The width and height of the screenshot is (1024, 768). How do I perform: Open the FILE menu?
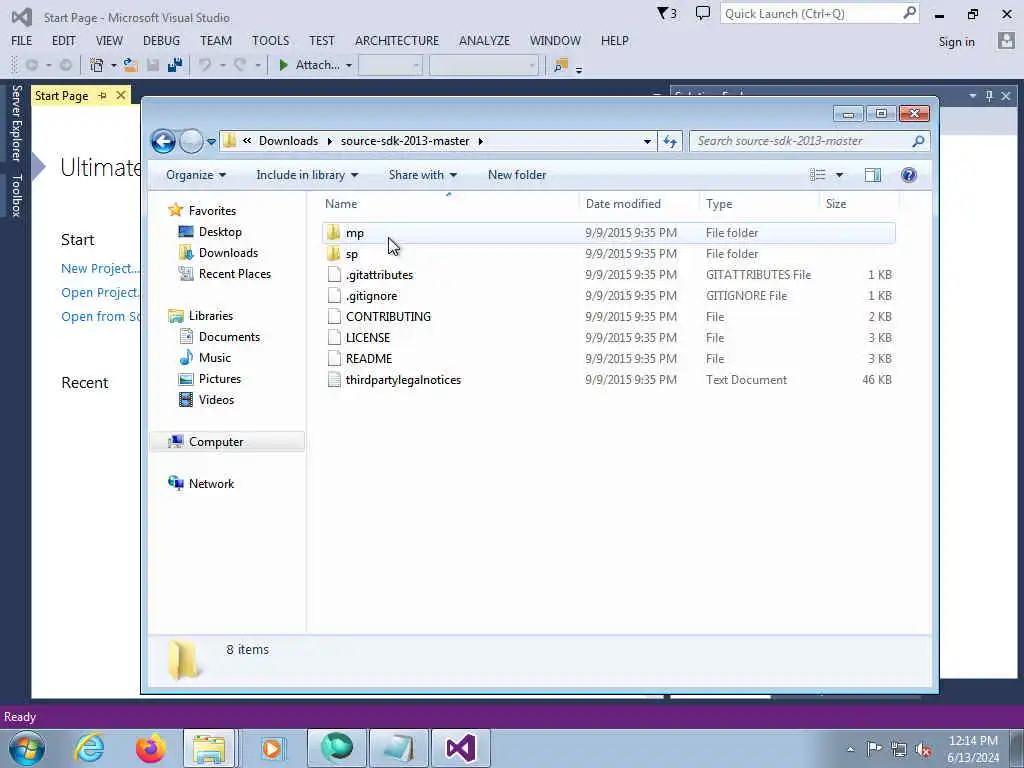pos(22,40)
